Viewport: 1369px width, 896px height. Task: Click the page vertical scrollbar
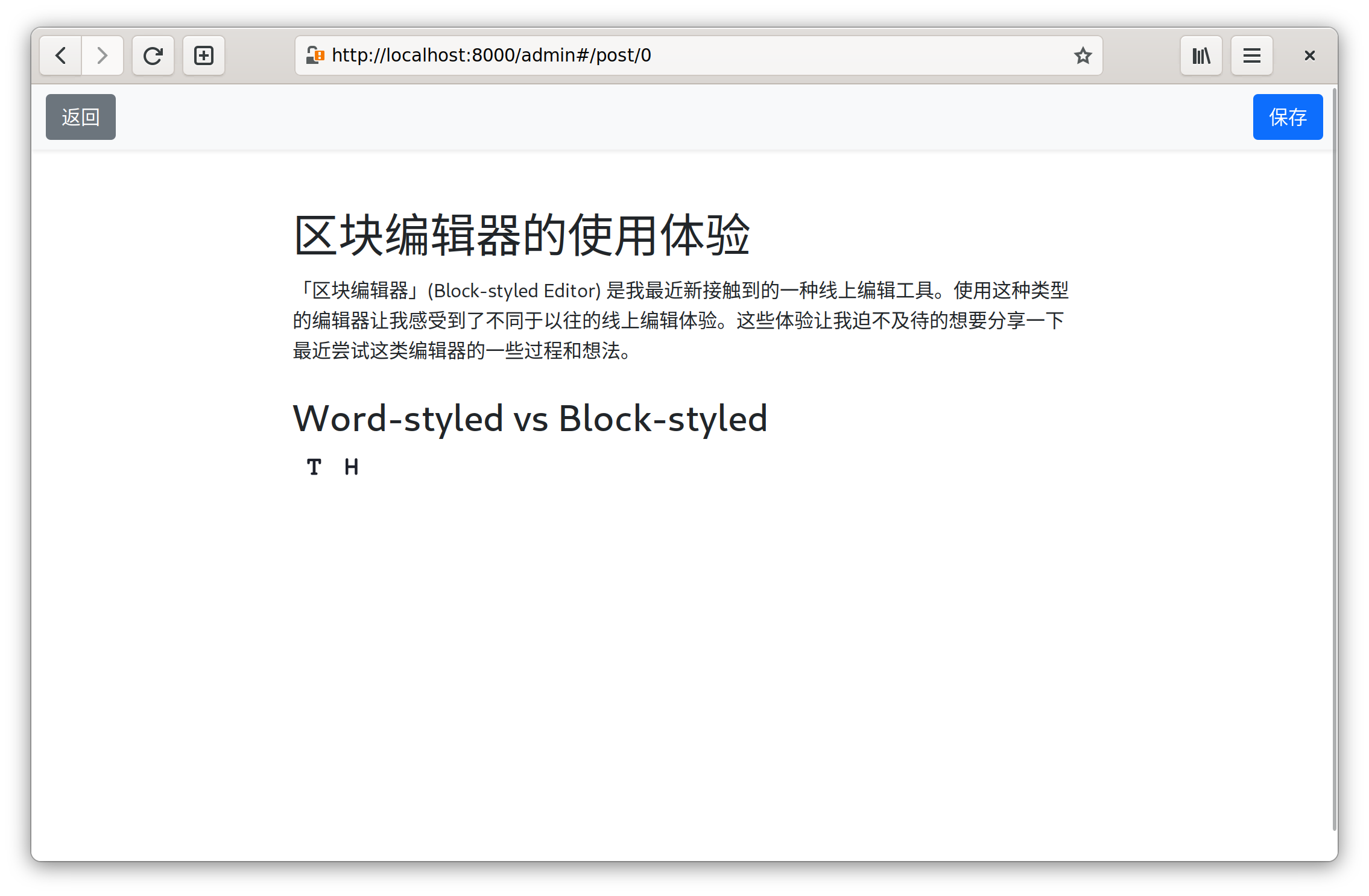coord(1334,458)
